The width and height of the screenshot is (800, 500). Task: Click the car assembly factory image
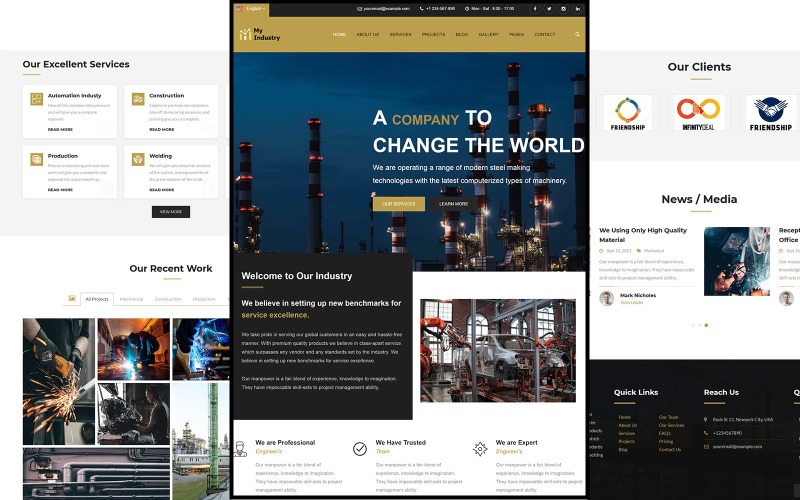[498, 351]
